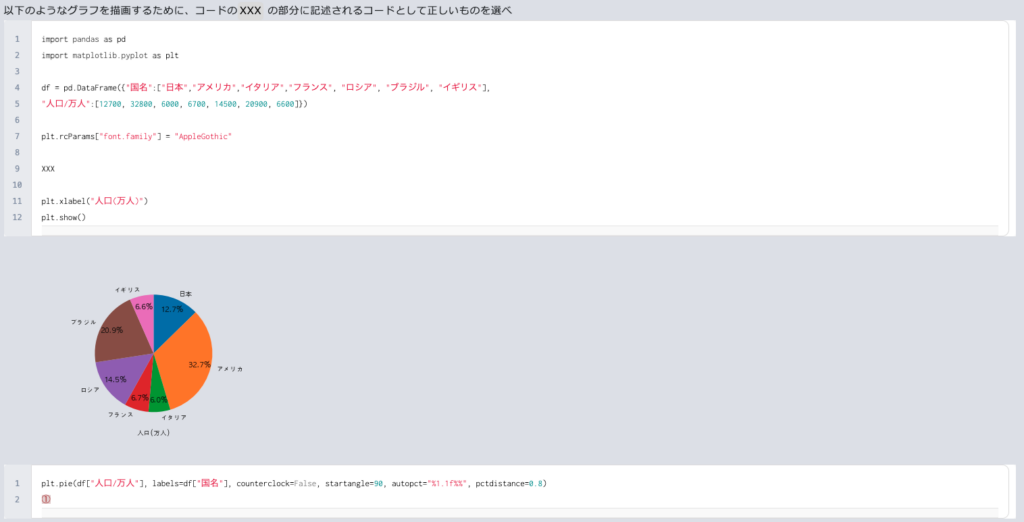Click the 人口(万人) label below the chart
The height and width of the screenshot is (522, 1024).
[153, 433]
